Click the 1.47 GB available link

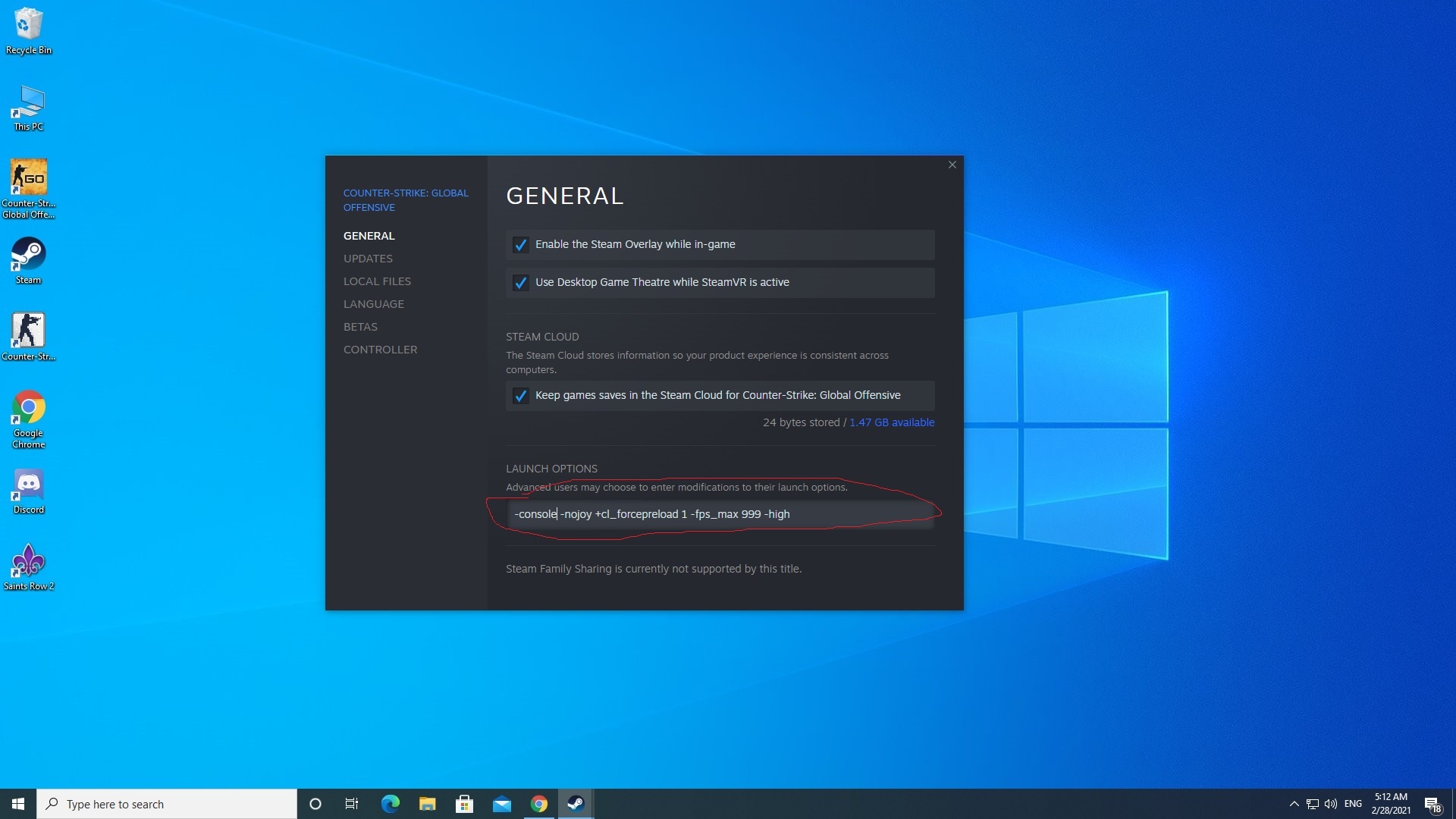point(891,422)
